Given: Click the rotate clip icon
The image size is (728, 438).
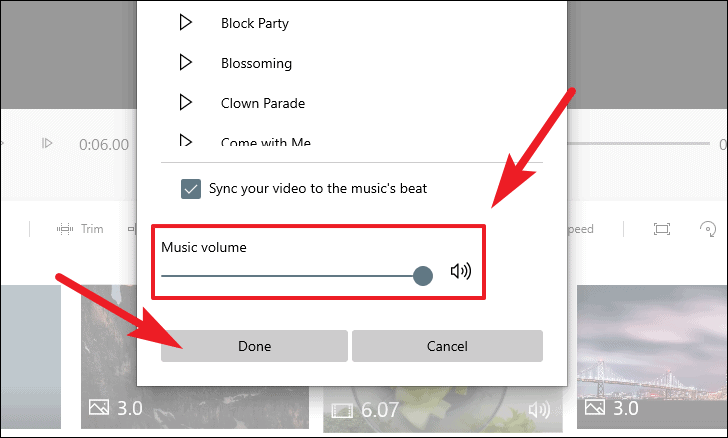Looking at the screenshot, I should pyautogui.click(x=708, y=229).
